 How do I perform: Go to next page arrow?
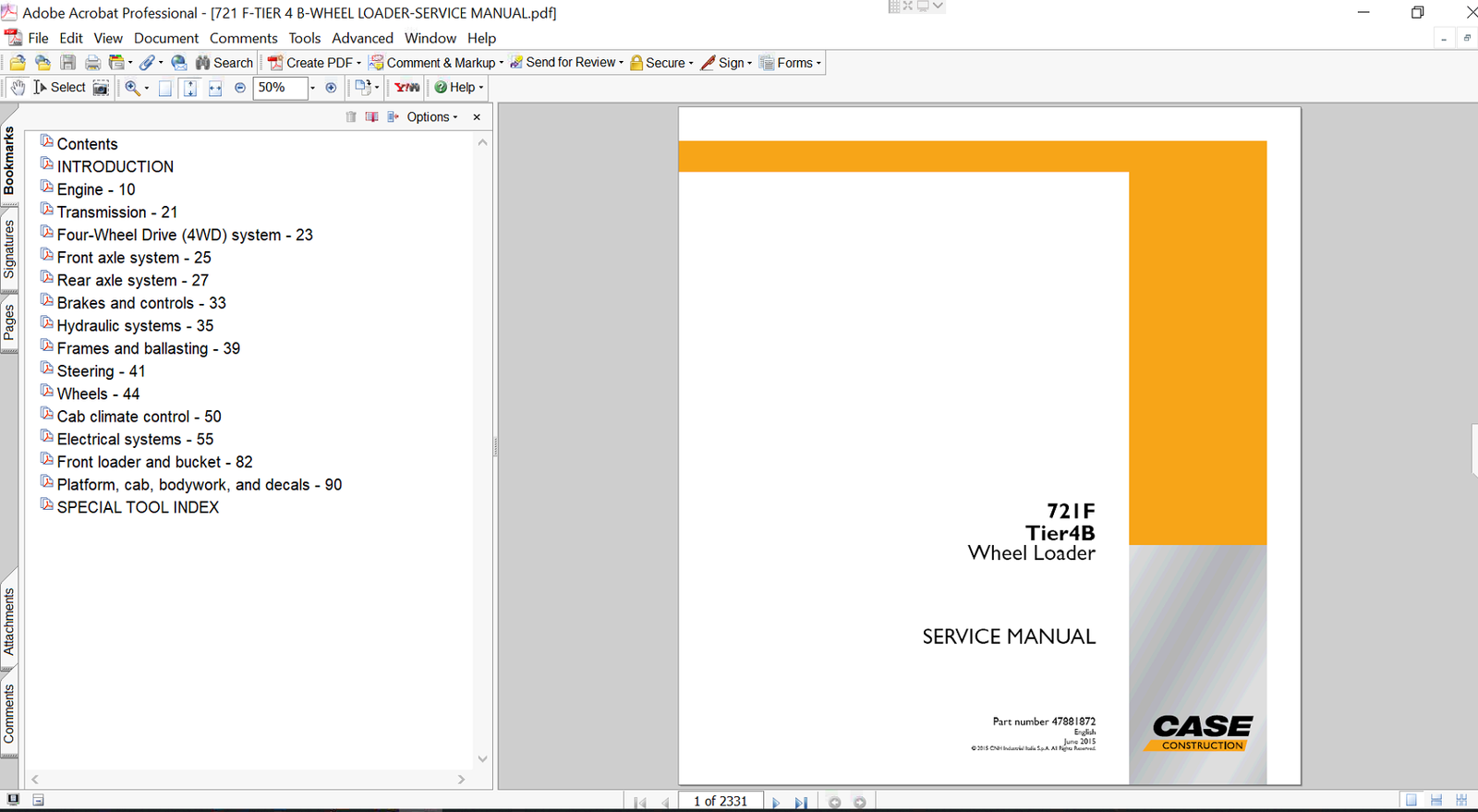(776, 802)
